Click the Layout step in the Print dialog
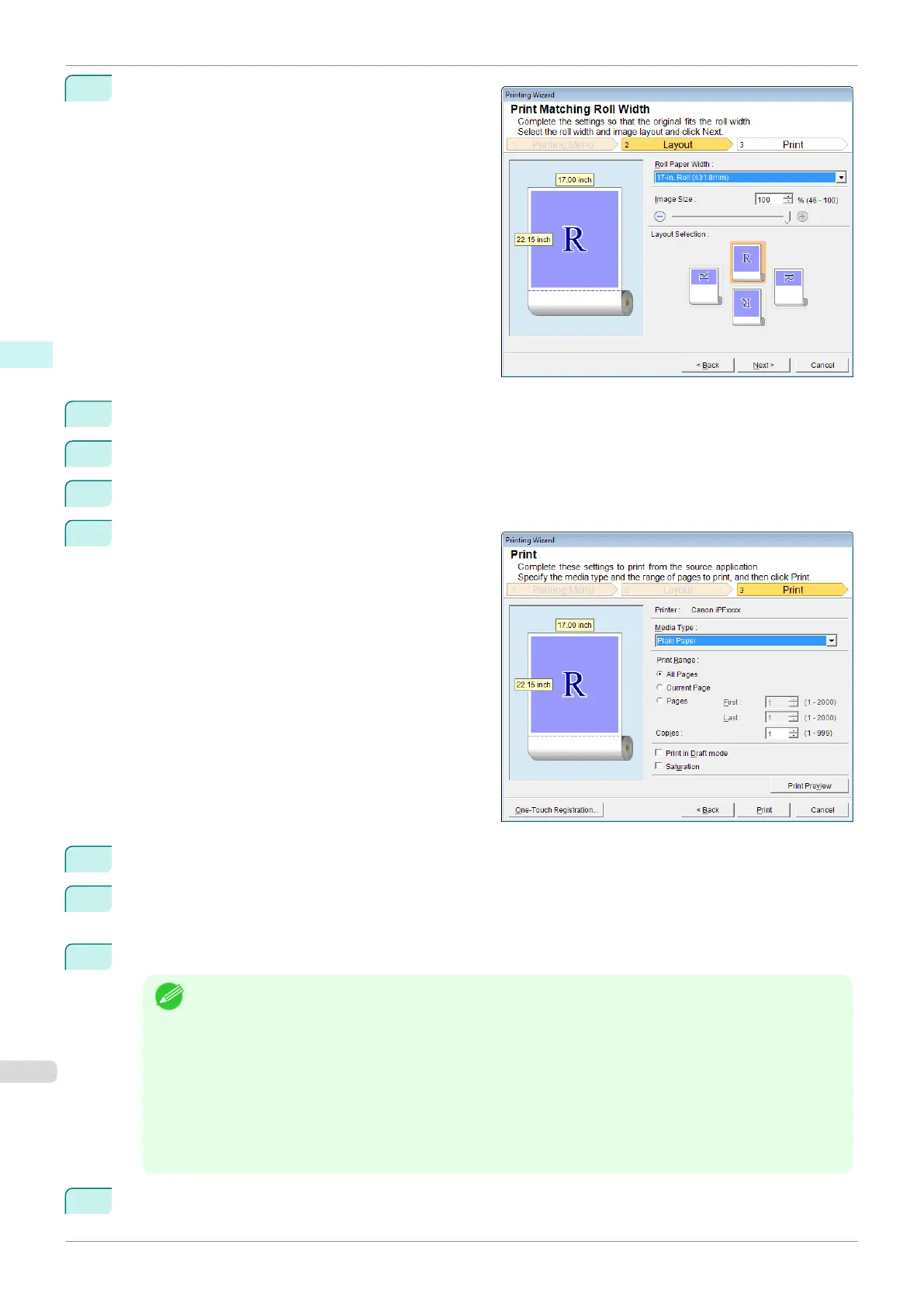 [677, 591]
